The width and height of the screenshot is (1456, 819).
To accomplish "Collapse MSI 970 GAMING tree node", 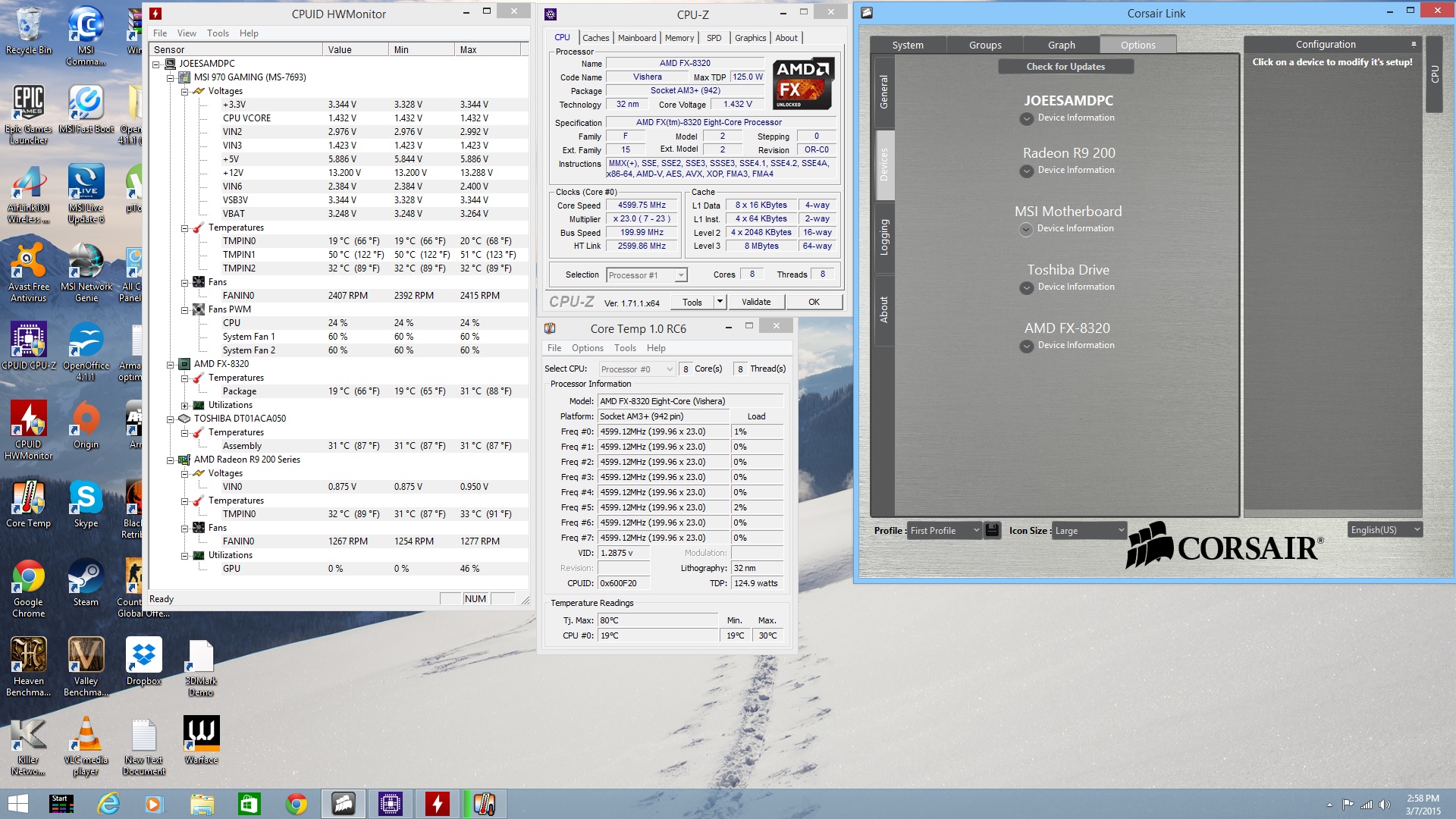I will tap(171, 77).
